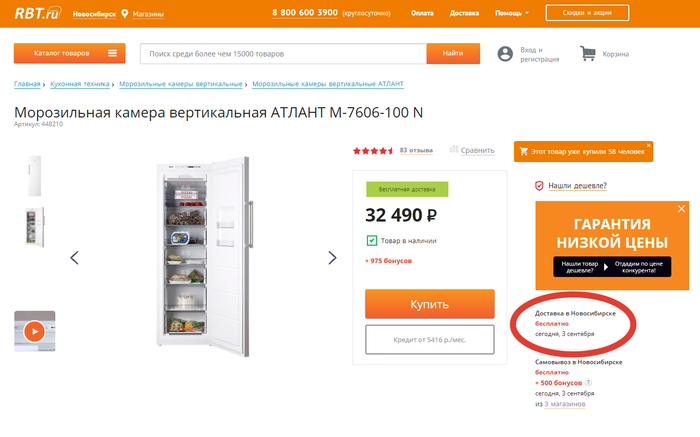Click the product search input field

click(282, 53)
